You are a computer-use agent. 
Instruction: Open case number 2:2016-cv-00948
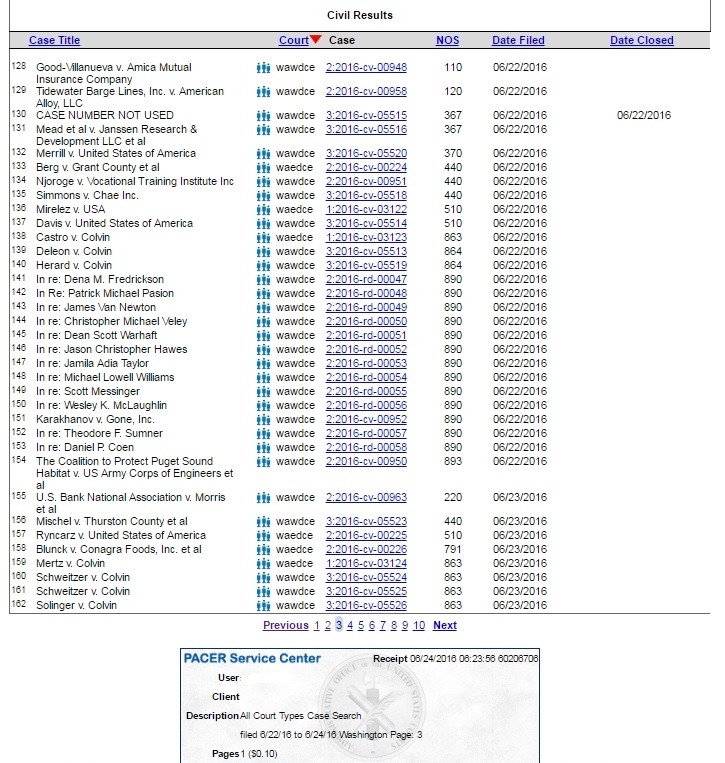click(x=366, y=68)
